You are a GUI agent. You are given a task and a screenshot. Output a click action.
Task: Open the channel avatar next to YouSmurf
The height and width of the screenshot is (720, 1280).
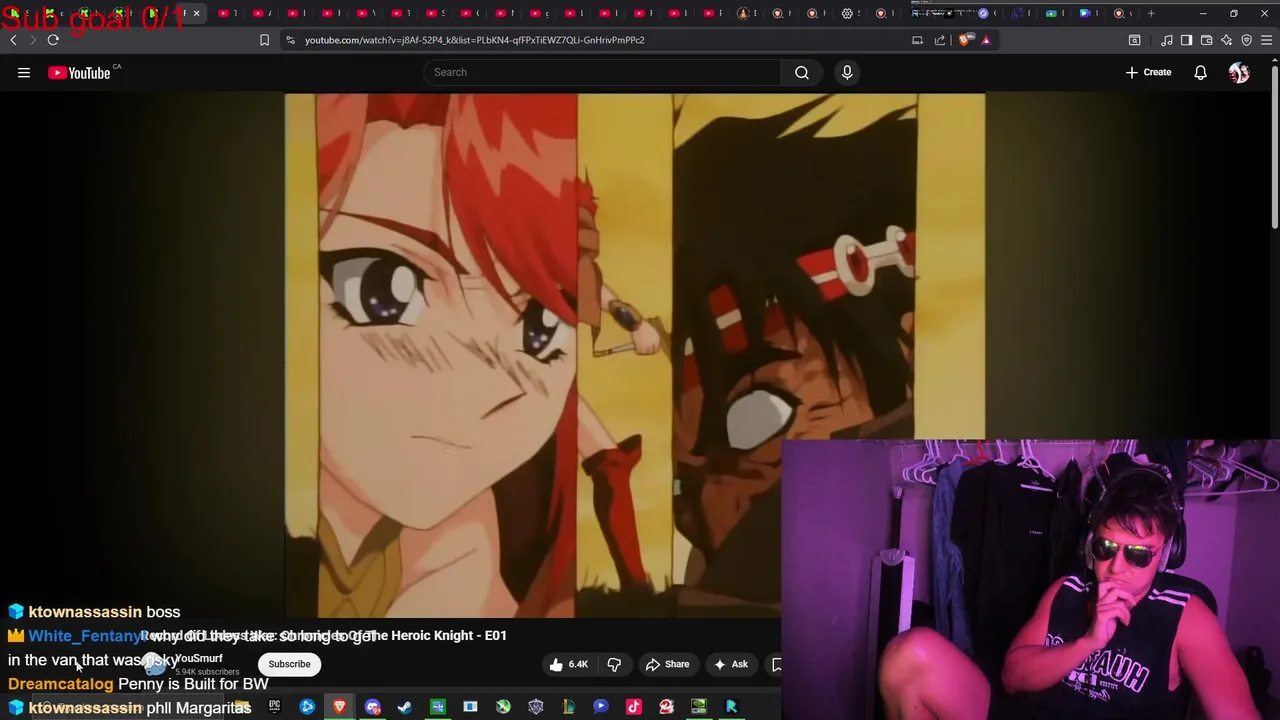coord(154,664)
